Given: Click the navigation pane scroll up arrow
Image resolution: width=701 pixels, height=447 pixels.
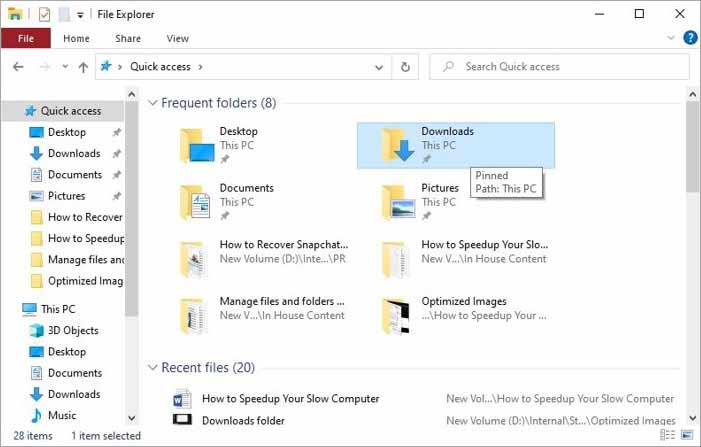Looking at the screenshot, I should point(131,94).
